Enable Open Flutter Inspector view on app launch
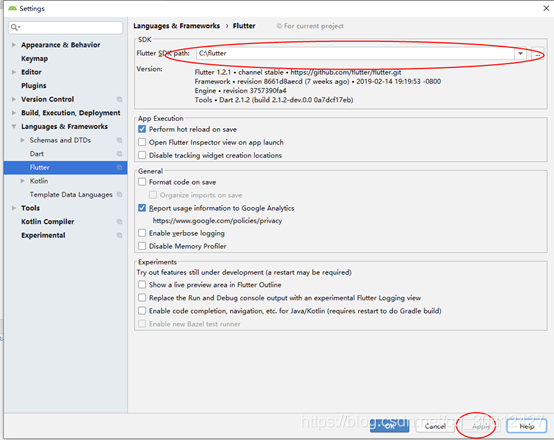 click(x=142, y=142)
